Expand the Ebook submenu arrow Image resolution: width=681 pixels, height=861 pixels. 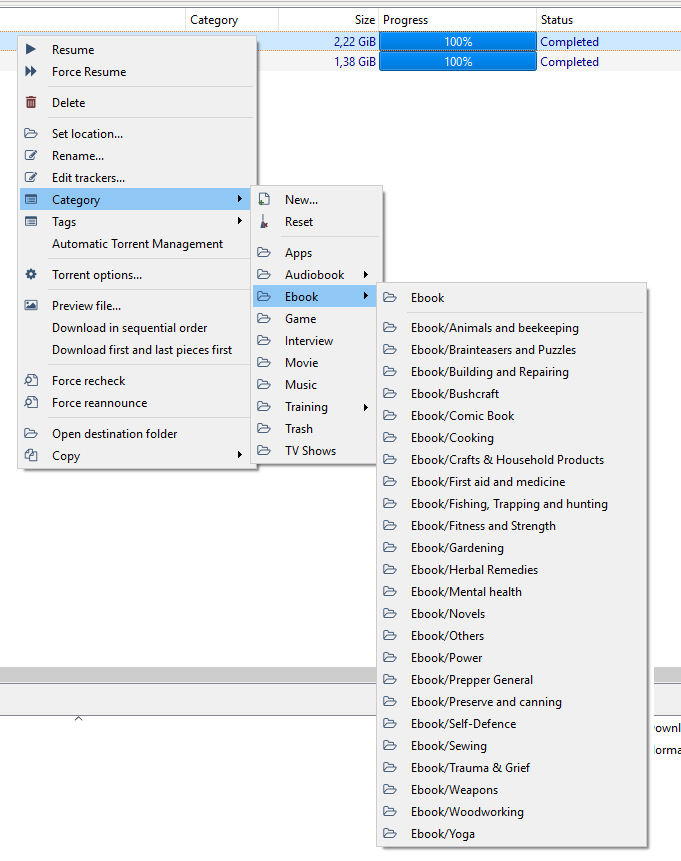click(366, 296)
